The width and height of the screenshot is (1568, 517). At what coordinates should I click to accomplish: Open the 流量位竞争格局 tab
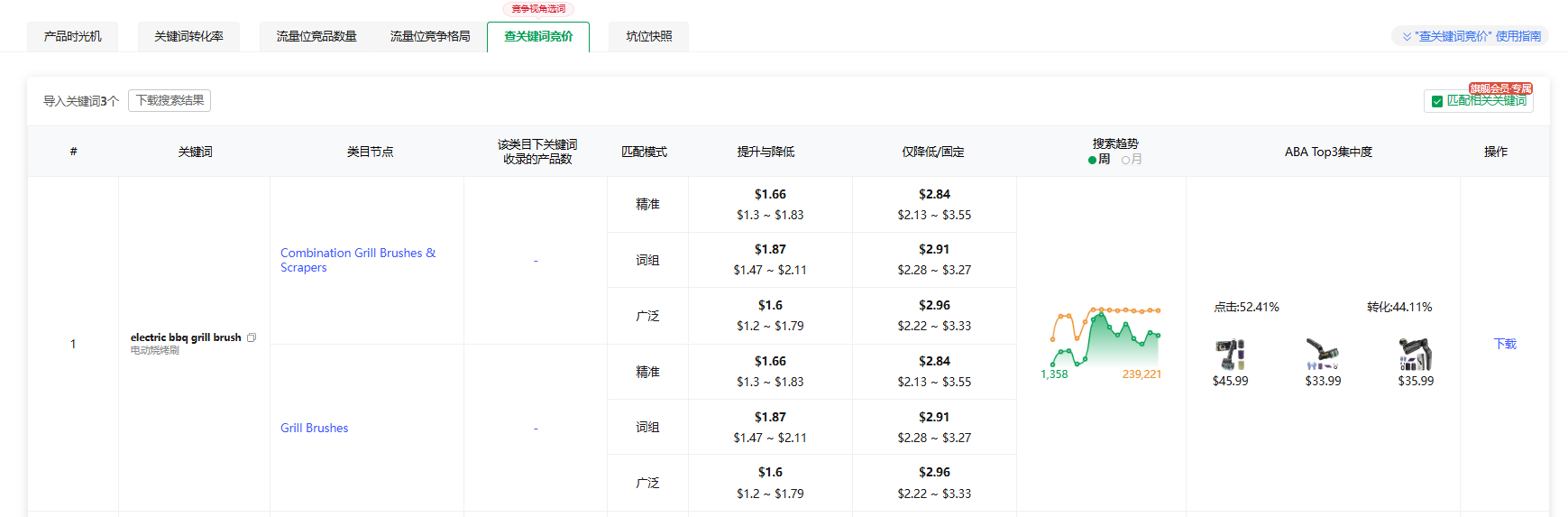[430, 36]
